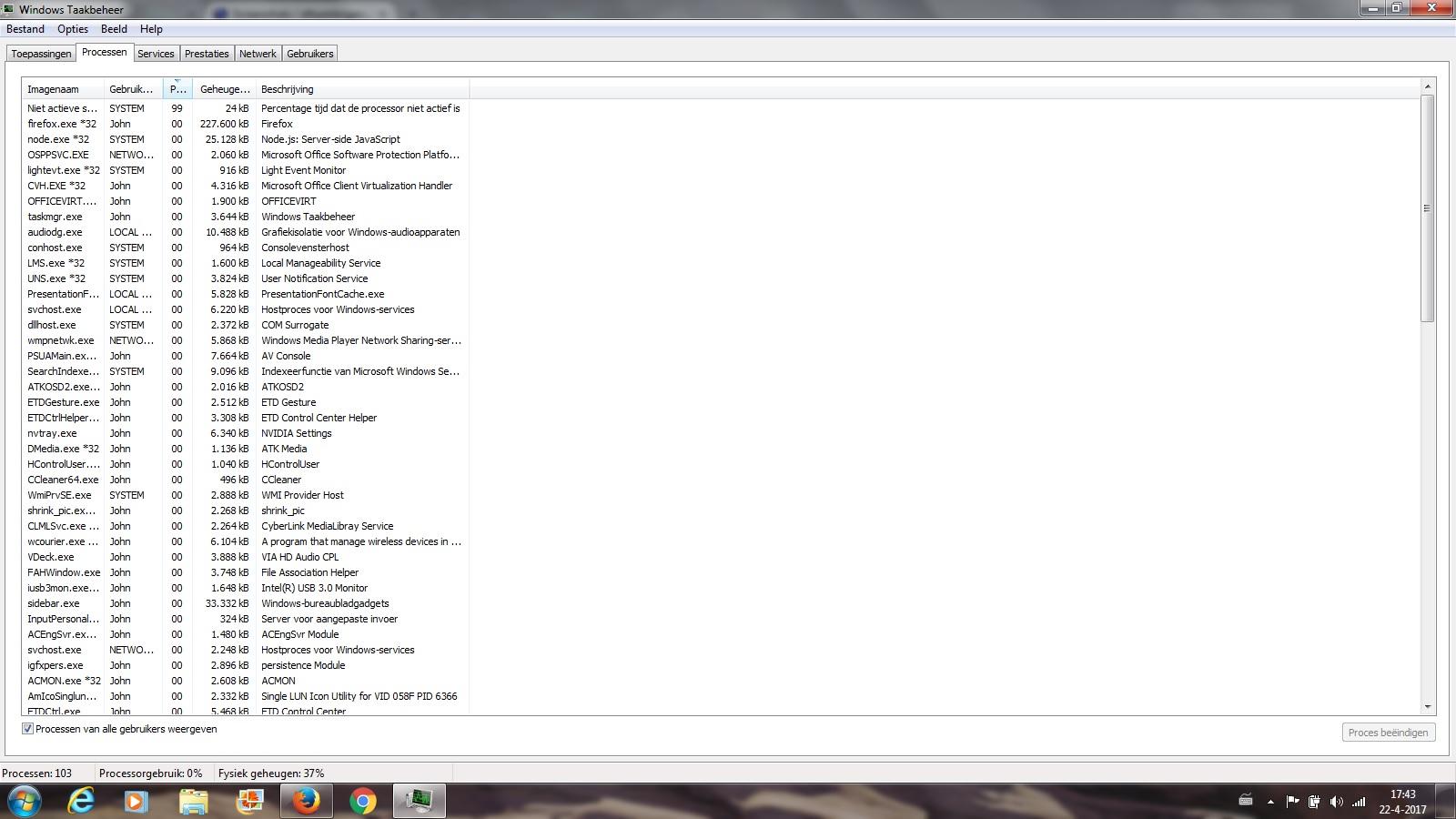Select the Task Manager taskbar button
The image size is (1456, 819).
pyautogui.click(x=420, y=801)
